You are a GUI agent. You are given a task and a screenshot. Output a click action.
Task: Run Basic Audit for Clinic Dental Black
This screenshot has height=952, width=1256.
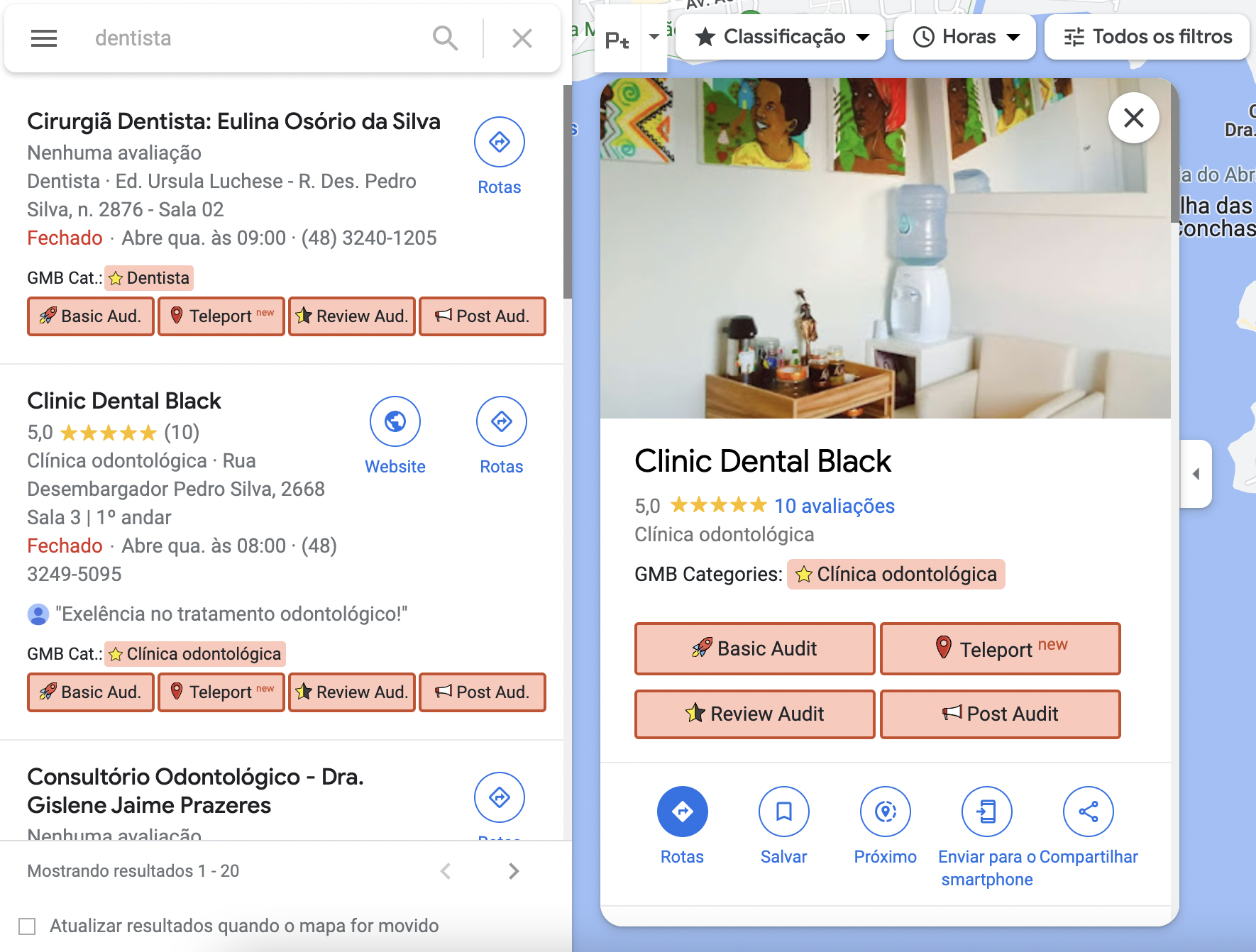click(754, 648)
